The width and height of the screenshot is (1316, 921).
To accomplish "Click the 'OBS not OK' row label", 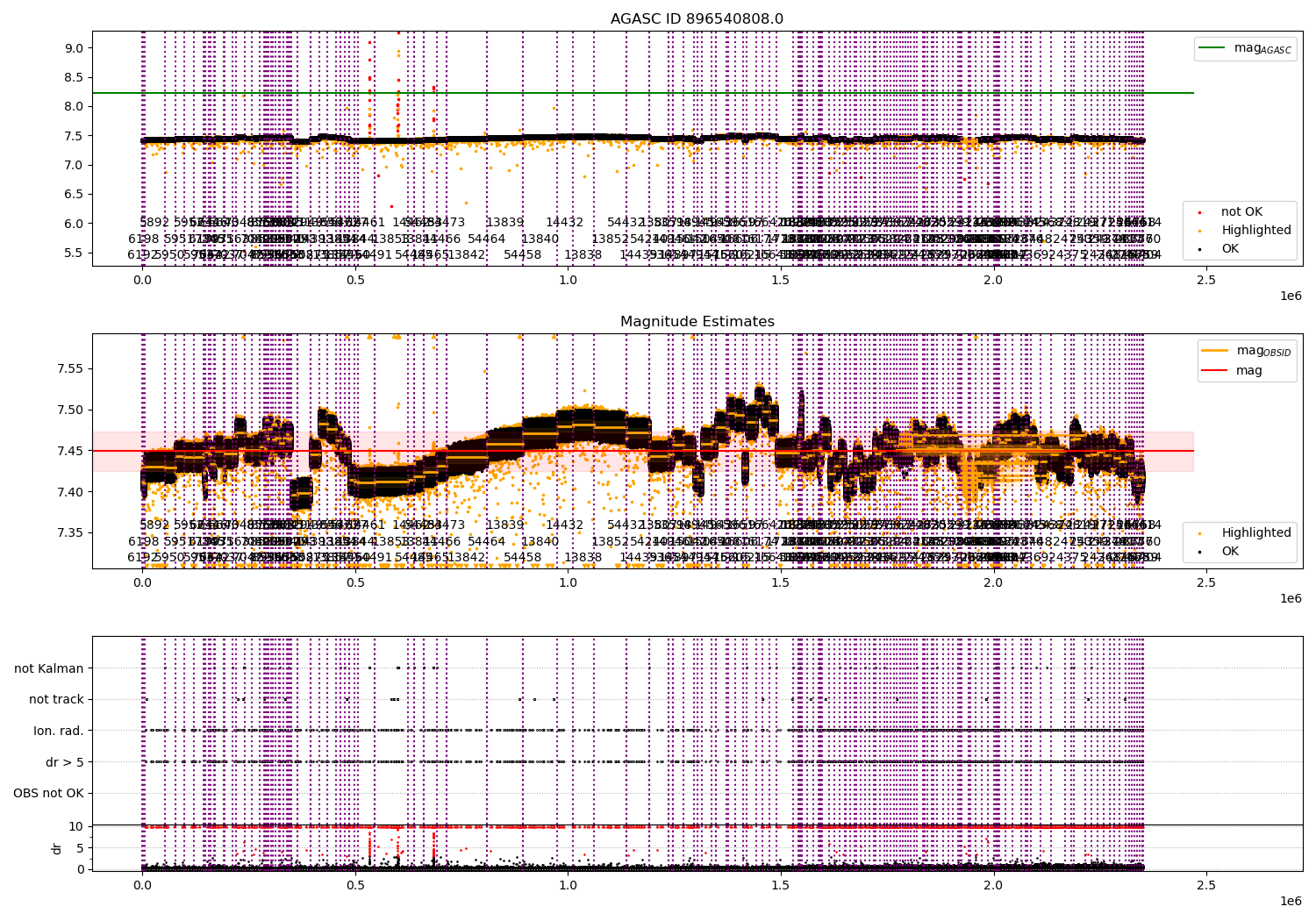I will pyautogui.click(x=49, y=794).
